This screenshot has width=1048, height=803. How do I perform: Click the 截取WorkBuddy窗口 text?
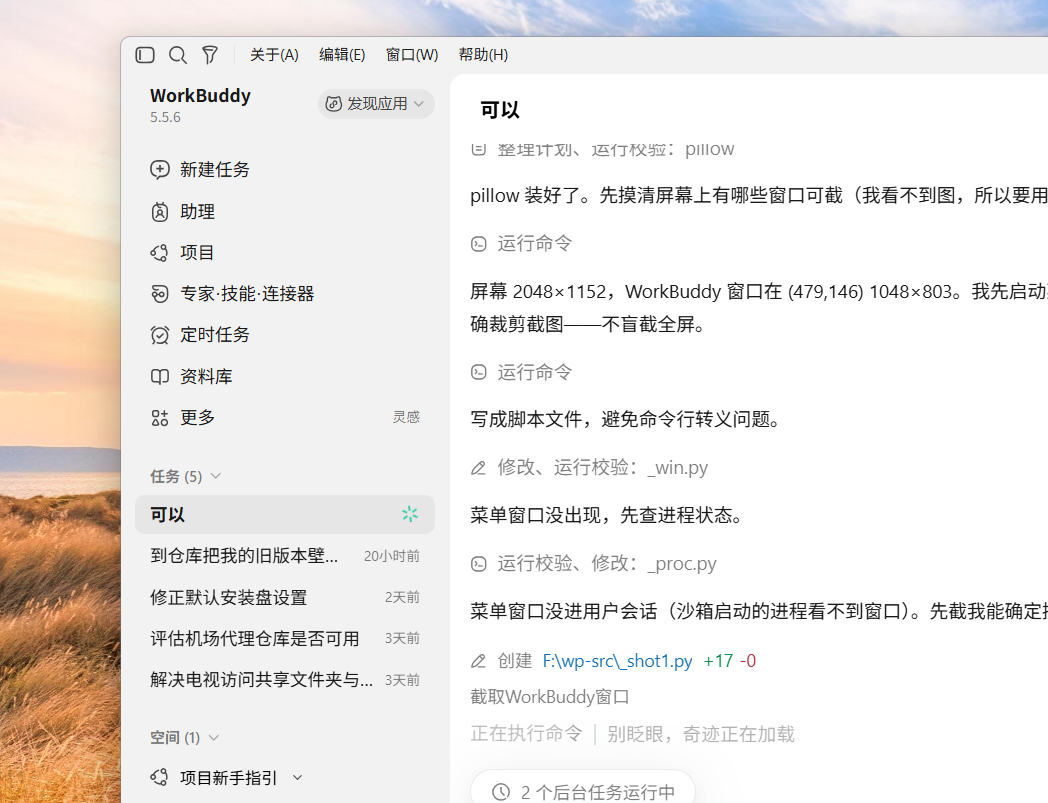tap(550, 697)
